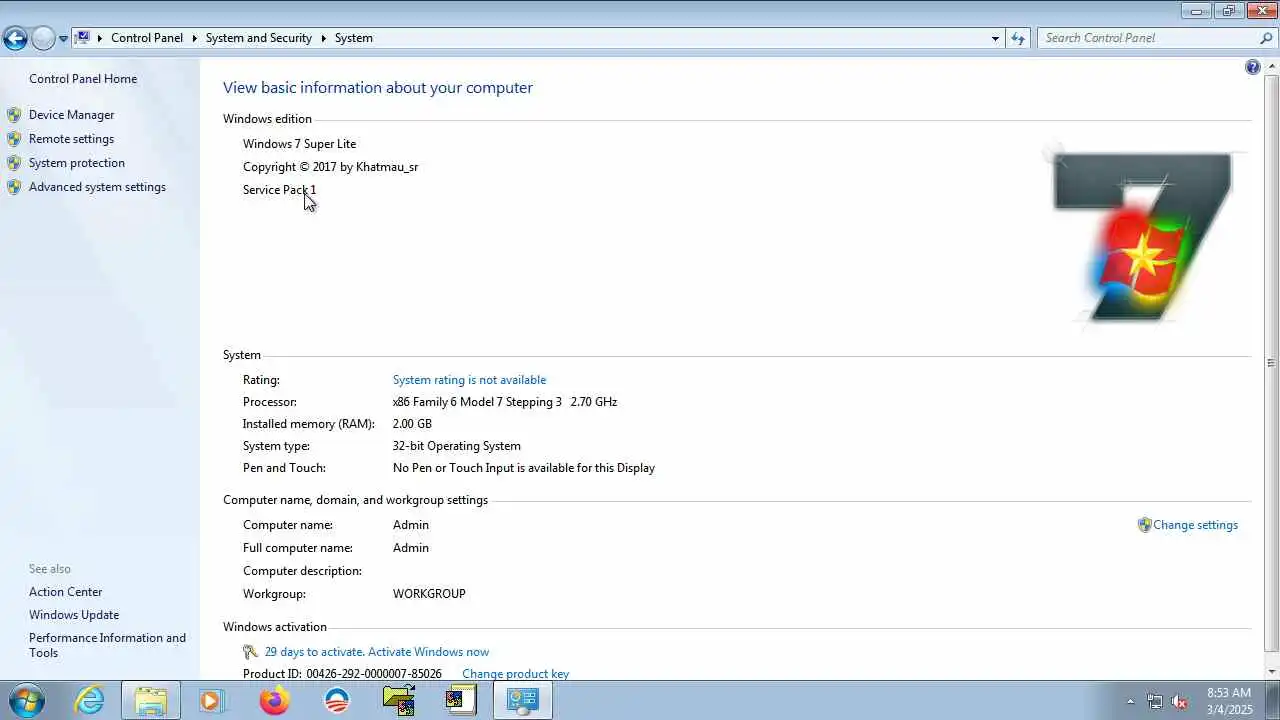Viewport: 1280px width, 720px height.
Task: Go back with the Back arrow
Action: tap(15, 38)
